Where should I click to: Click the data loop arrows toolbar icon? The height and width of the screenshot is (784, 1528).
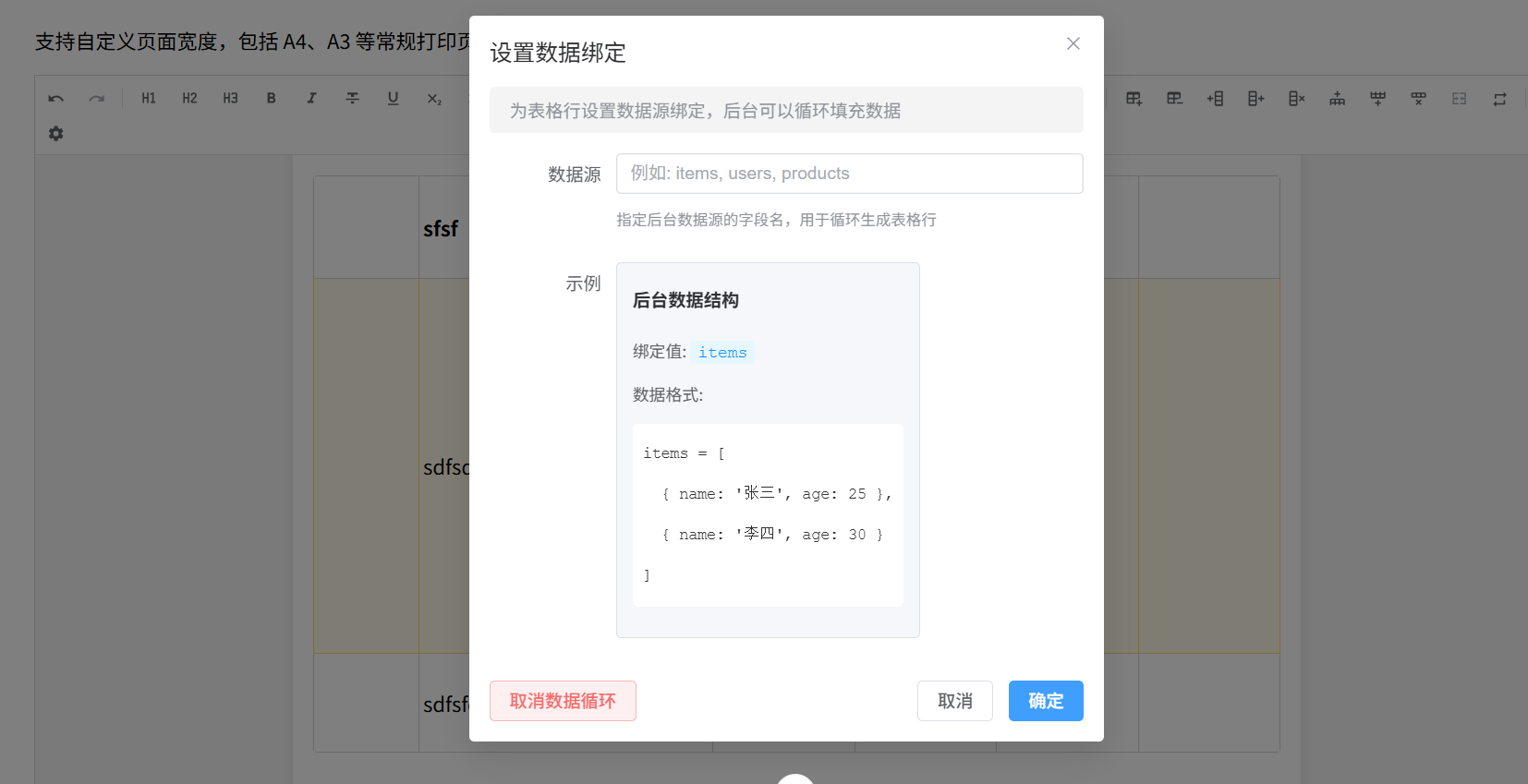point(1499,99)
